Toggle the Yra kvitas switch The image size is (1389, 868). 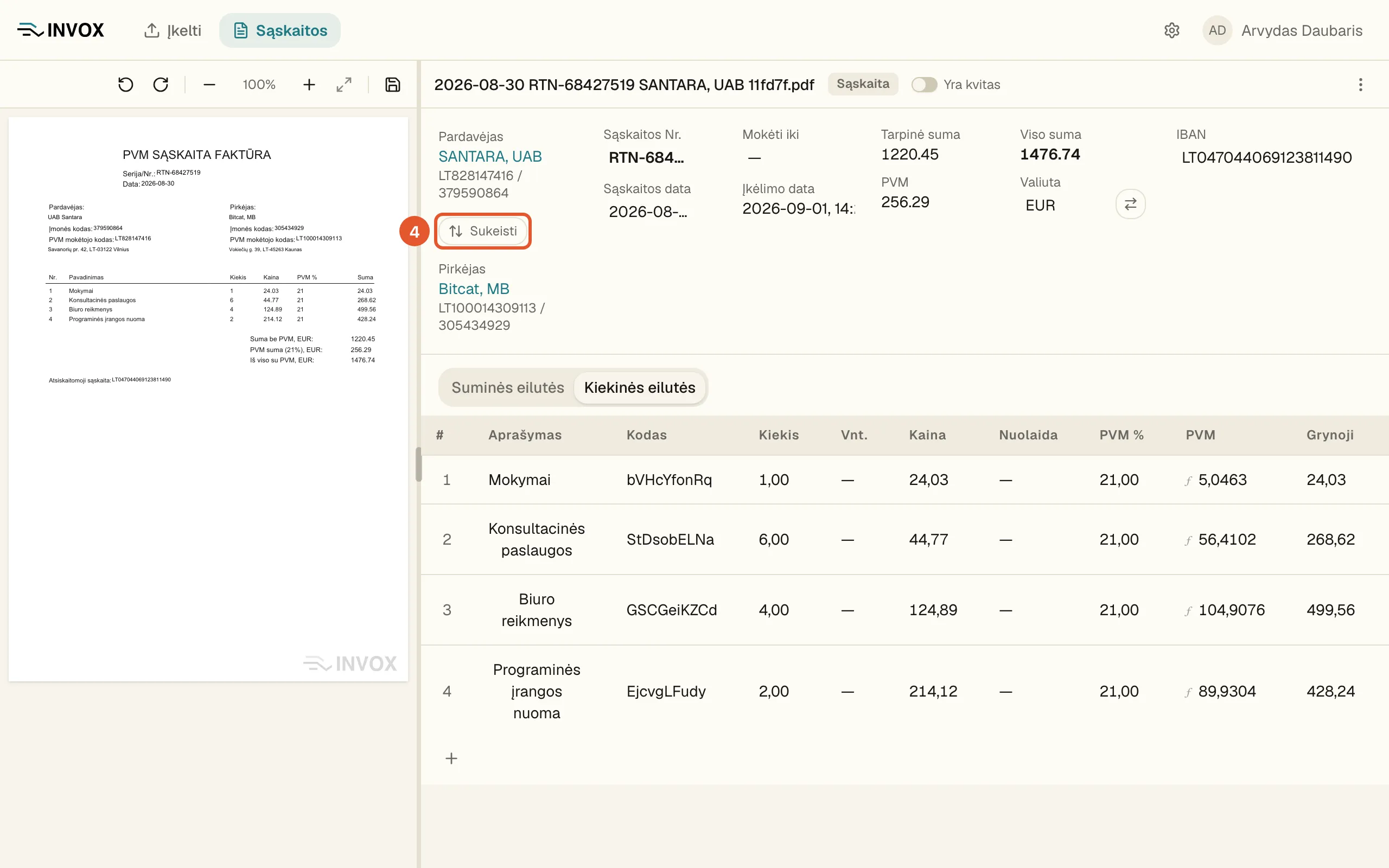[x=924, y=85]
